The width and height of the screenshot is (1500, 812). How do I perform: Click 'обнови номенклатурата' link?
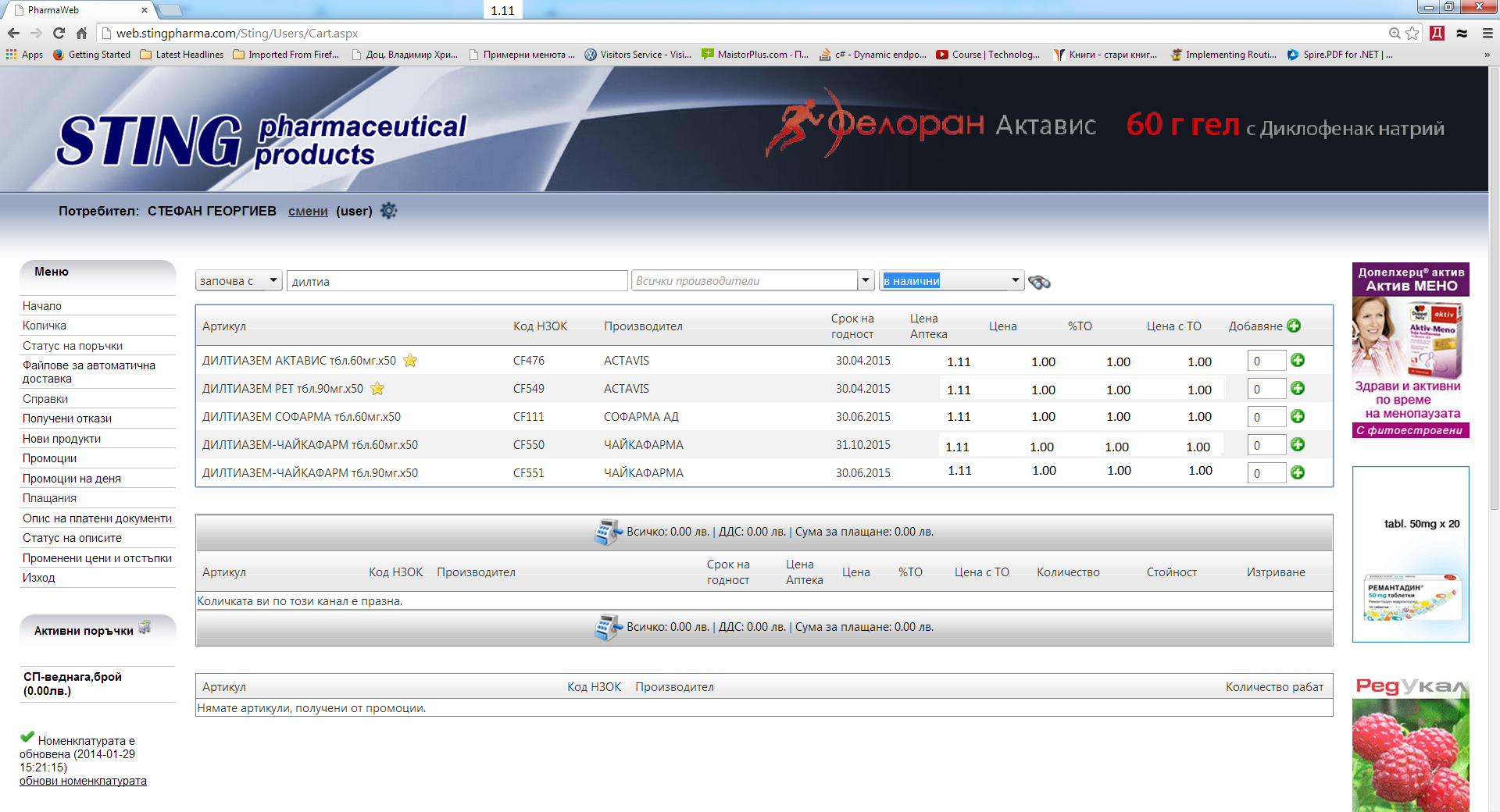pyautogui.click(x=83, y=781)
